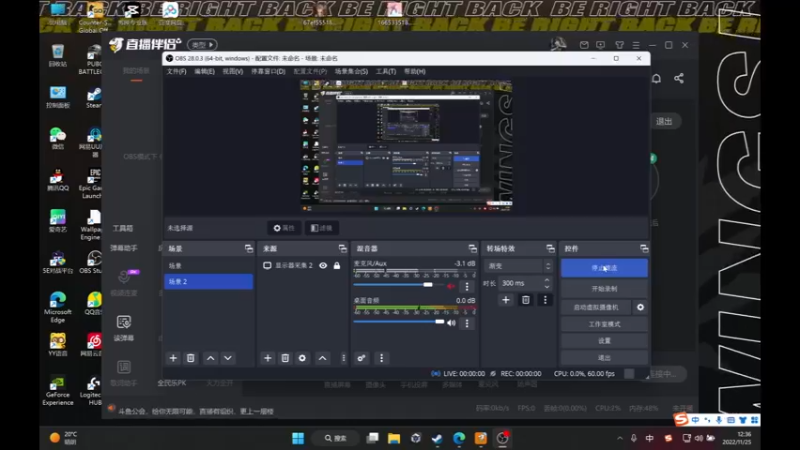Click 属性 properties button below preview

pyautogui.click(x=284, y=228)
